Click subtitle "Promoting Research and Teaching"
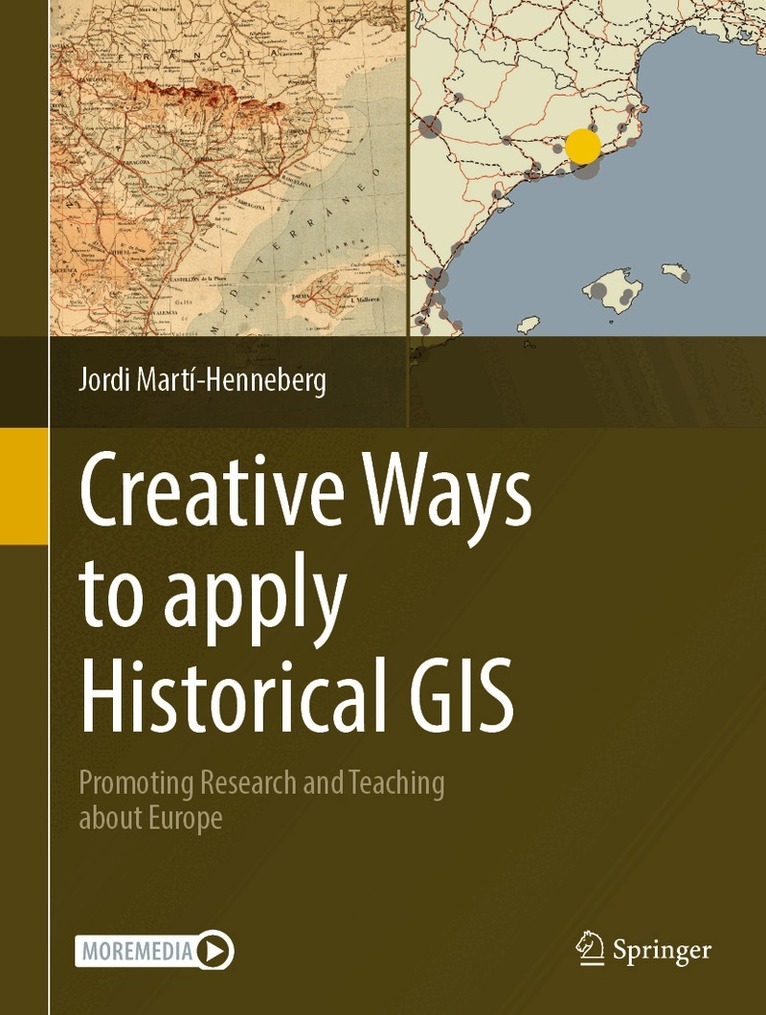 click(x=261, y=783)
